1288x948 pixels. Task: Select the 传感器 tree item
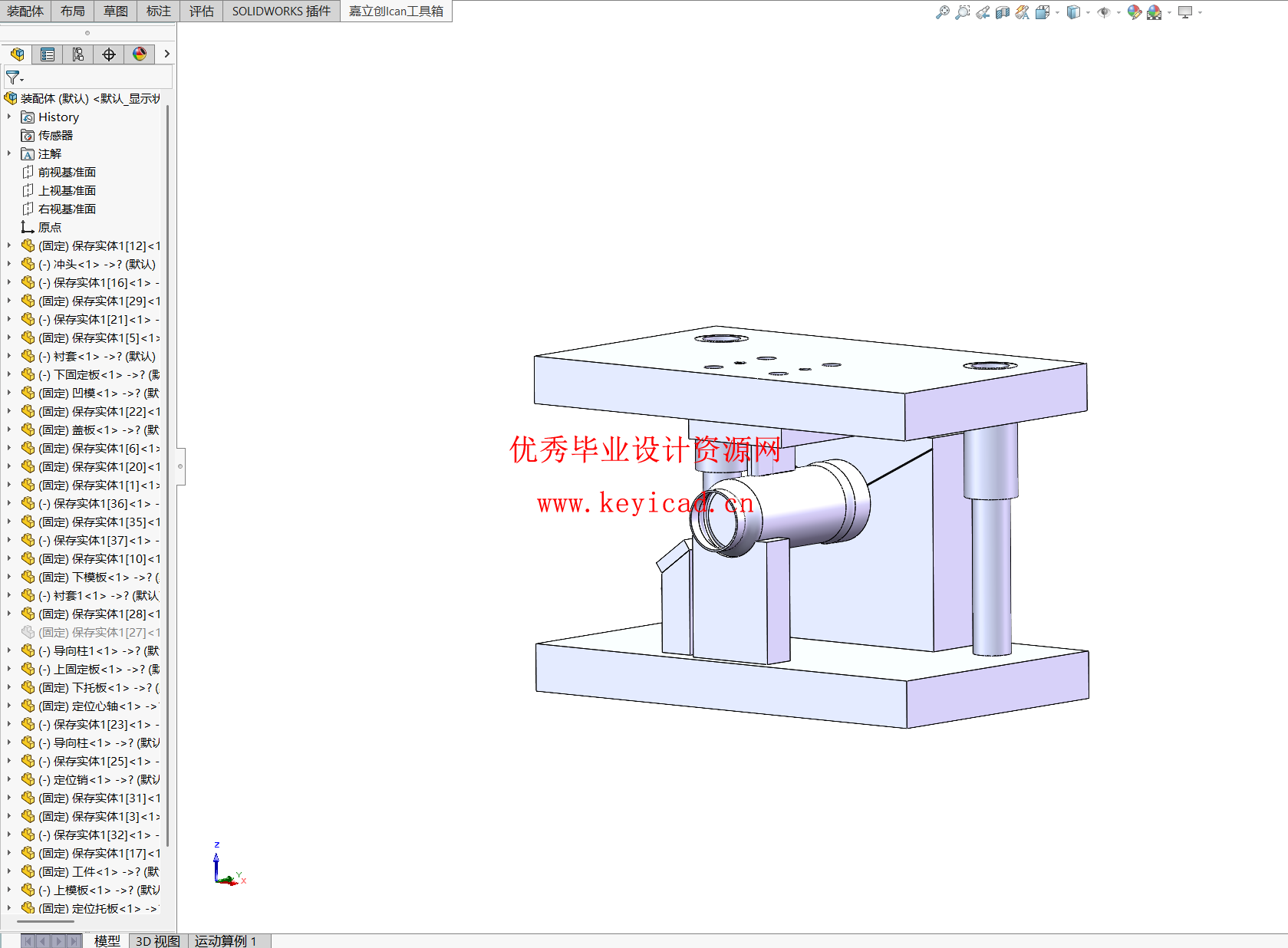pos(48,135)
